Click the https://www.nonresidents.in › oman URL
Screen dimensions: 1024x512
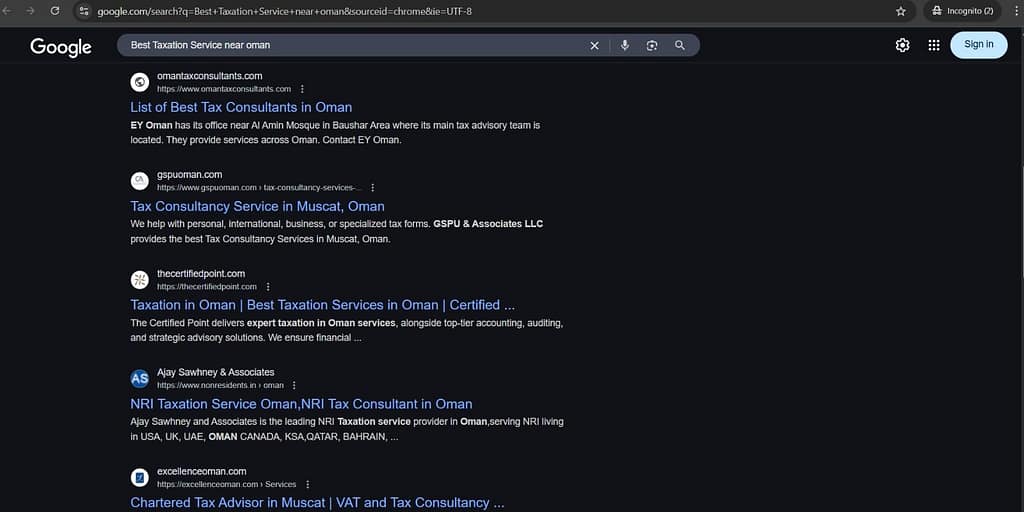coord(220,385)
